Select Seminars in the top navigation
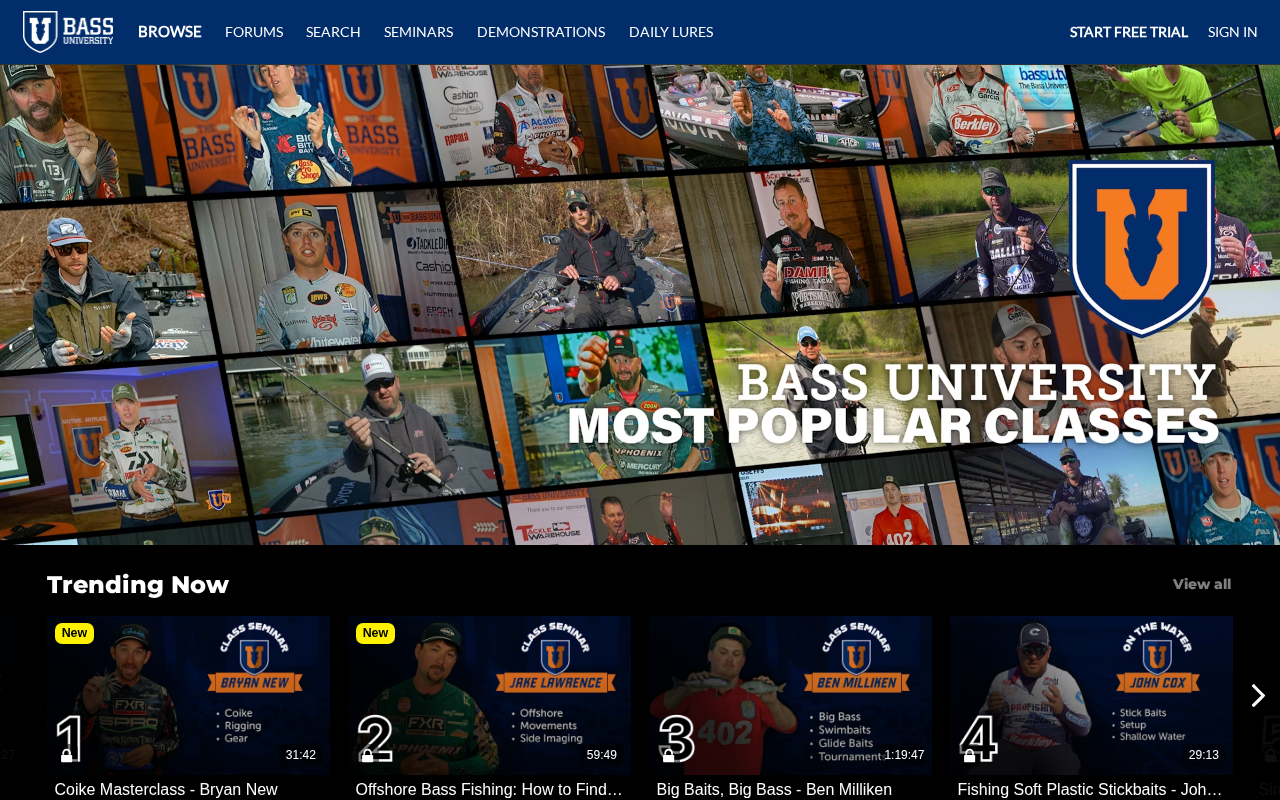Viewport: 1280px width, 800px height. tap(418, 32)
